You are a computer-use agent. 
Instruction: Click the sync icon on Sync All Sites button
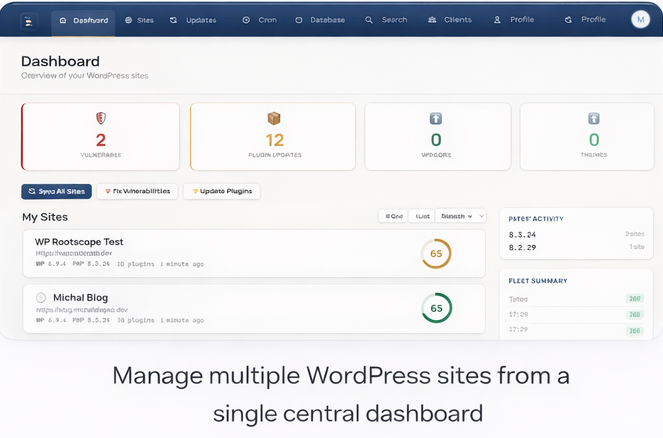pos(32,192)
